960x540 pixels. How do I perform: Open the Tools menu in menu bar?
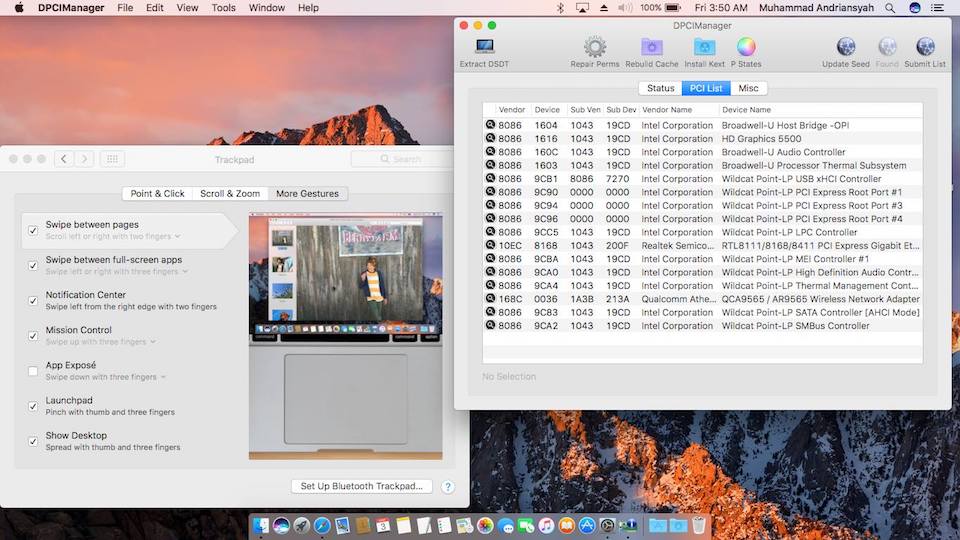pyautogui.click(x=223, y=8)
